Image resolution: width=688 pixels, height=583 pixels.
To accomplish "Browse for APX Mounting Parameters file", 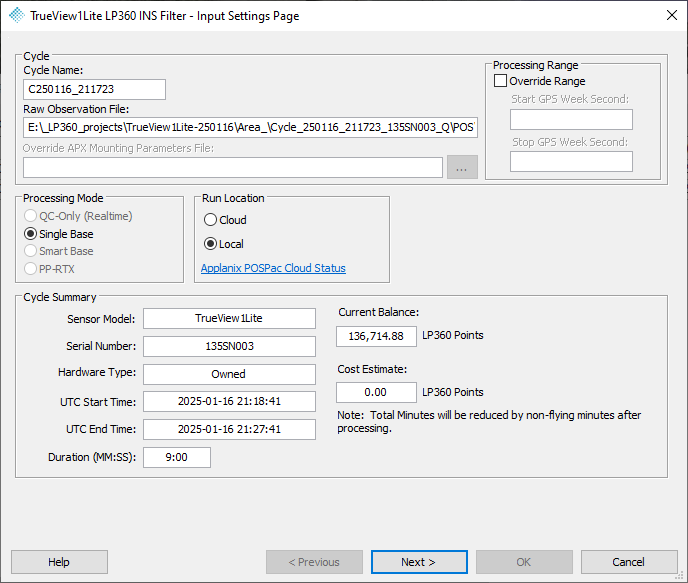I will [462, 167].
